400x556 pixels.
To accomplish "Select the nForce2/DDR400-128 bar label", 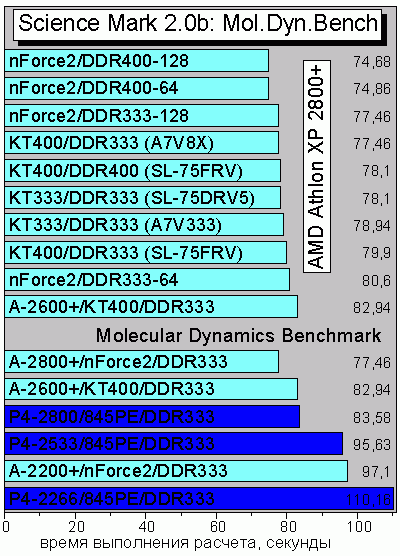I will pyautogui.click(x=99, y=61).
